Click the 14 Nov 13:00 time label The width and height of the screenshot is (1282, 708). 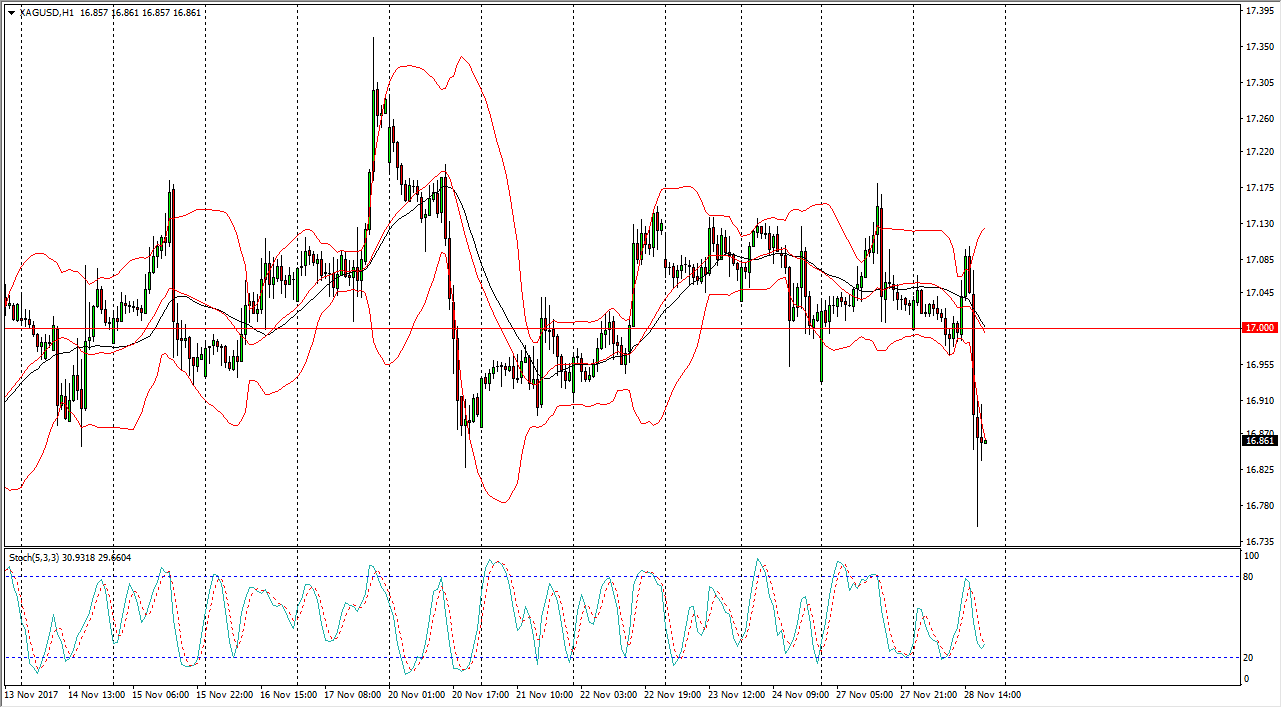point(97,694)
